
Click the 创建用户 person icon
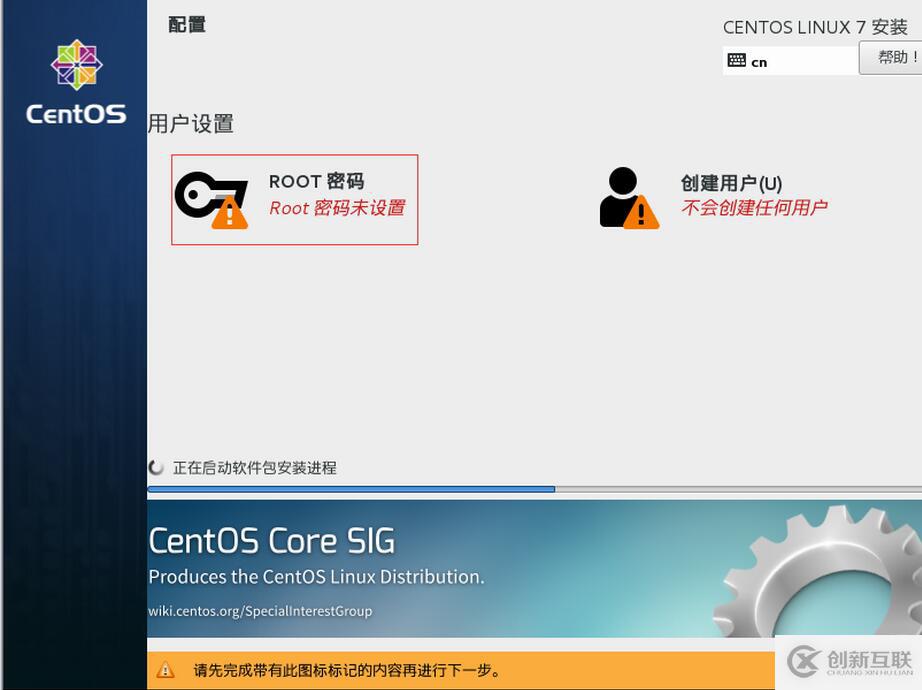pyautogui.click(x=629, y=198)
